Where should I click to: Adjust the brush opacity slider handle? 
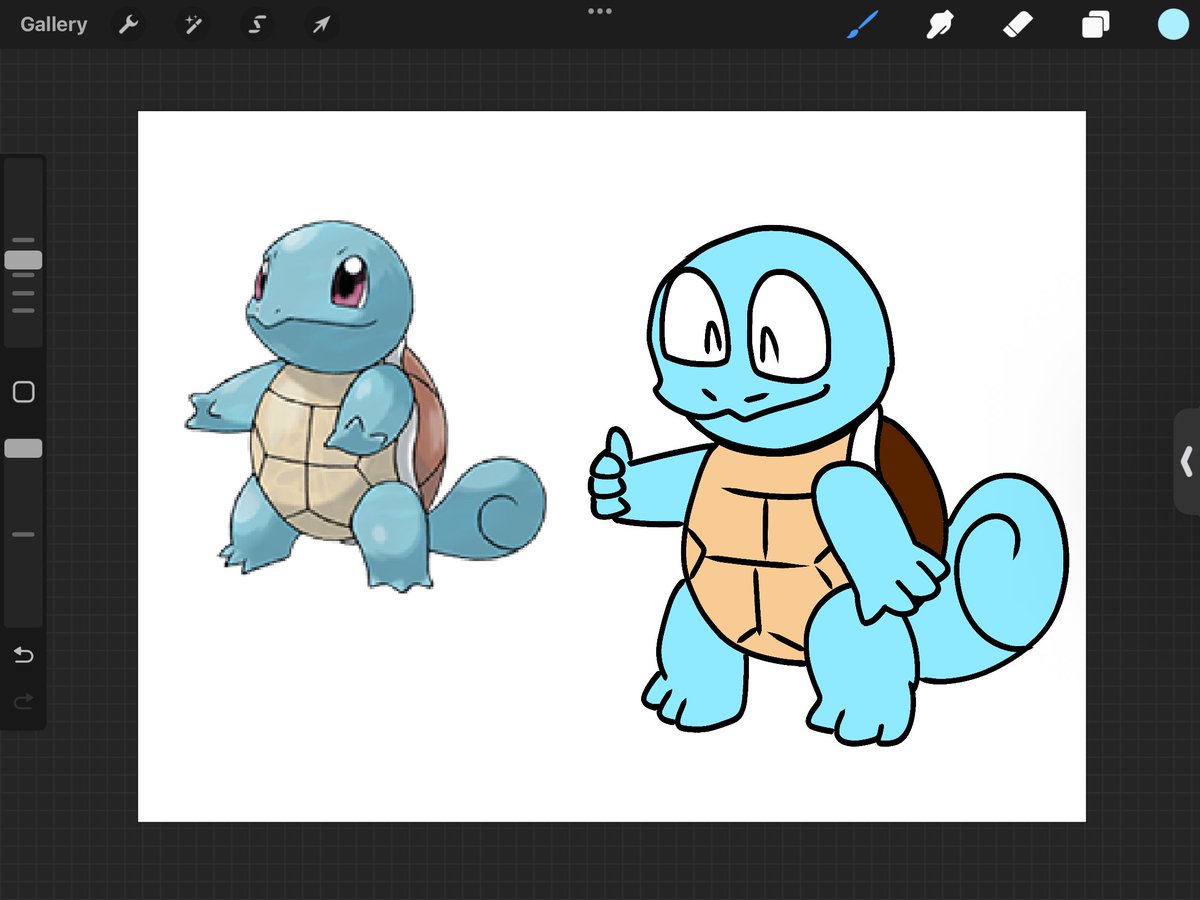coord(23,449)
